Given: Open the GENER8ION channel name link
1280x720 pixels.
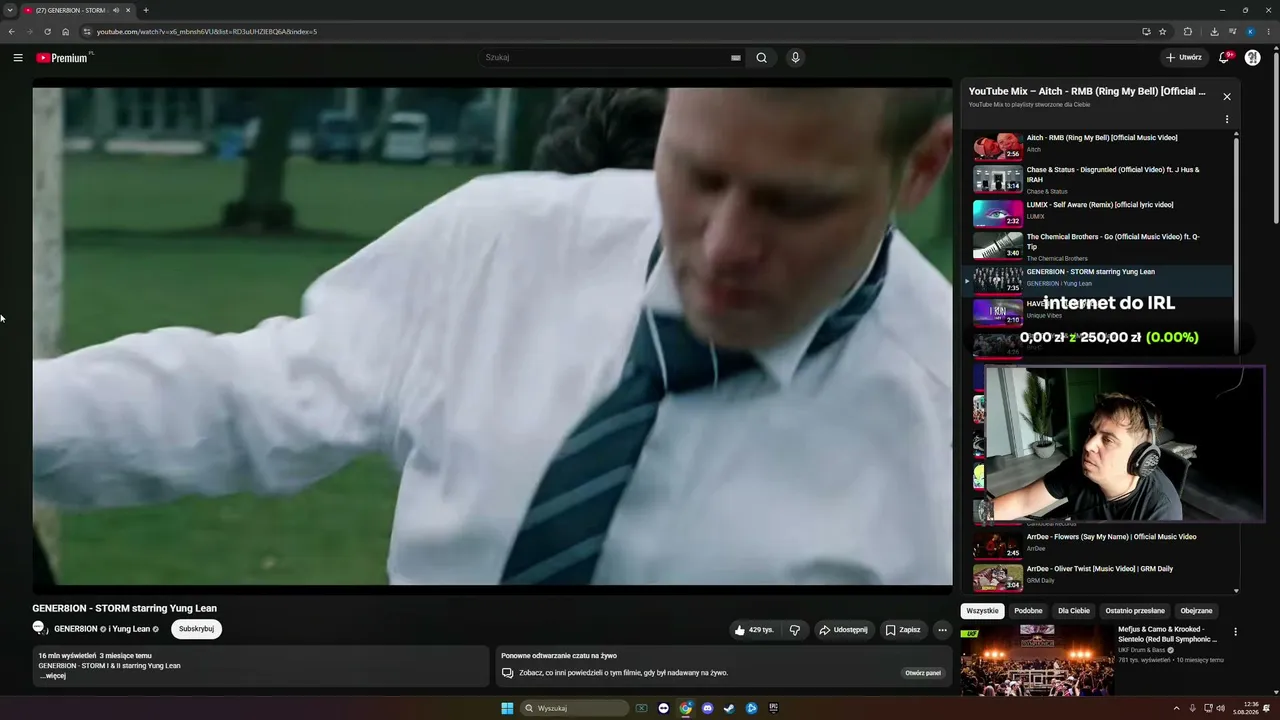Looking at the screenshot, I should (76, 629).
